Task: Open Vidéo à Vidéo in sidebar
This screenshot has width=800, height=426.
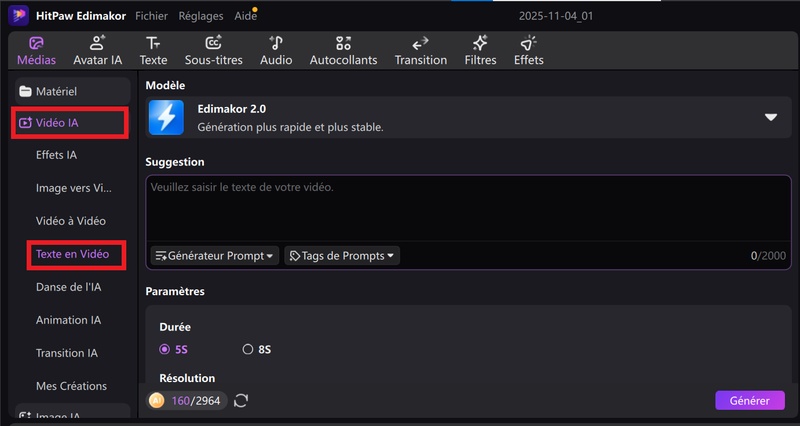Action: pyautogui.click(x=71, y=221)
